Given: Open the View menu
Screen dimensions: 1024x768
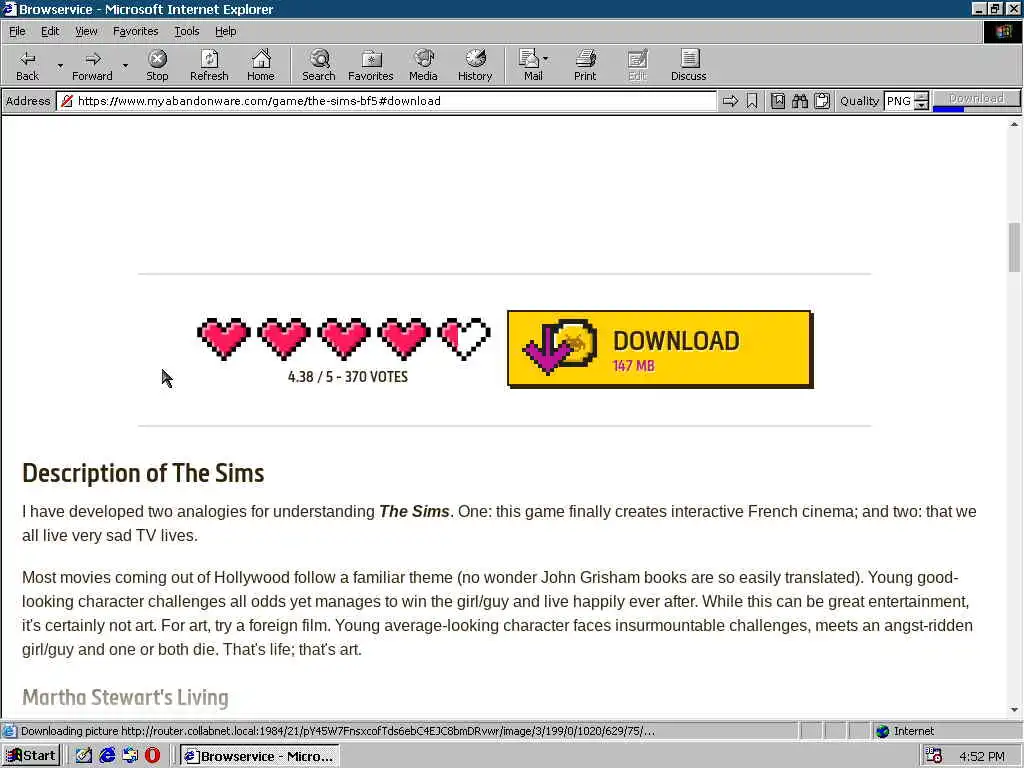Looking at the screenshot, I should pyautogui.click(x=86, y=31).
